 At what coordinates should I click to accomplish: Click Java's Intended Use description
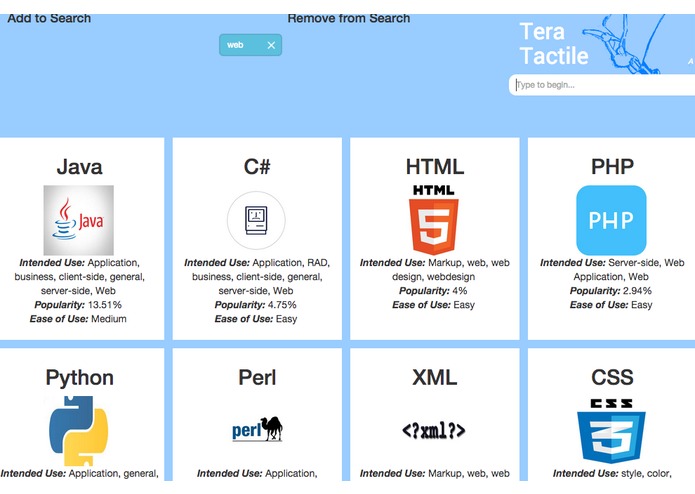tap(79, 276)
